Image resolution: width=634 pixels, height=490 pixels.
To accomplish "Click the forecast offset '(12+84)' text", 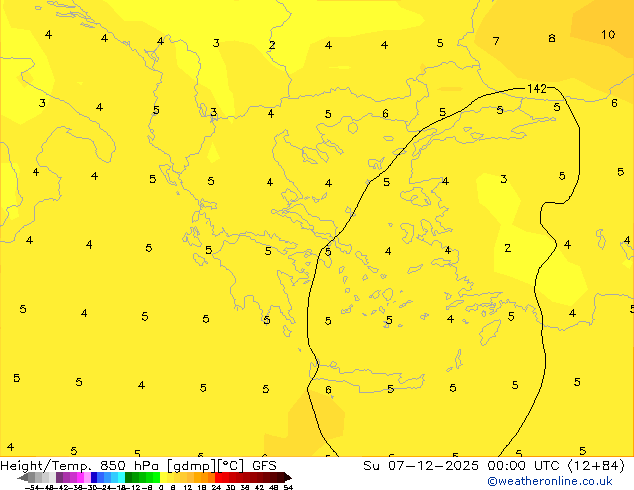I will coord(596,466).
